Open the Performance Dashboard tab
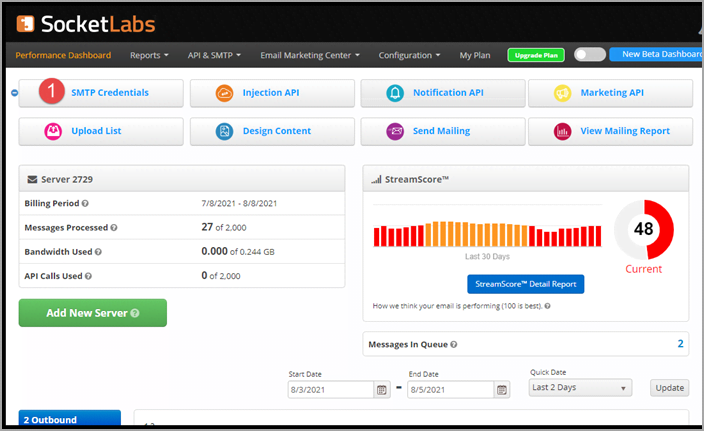 coord(63,55)
